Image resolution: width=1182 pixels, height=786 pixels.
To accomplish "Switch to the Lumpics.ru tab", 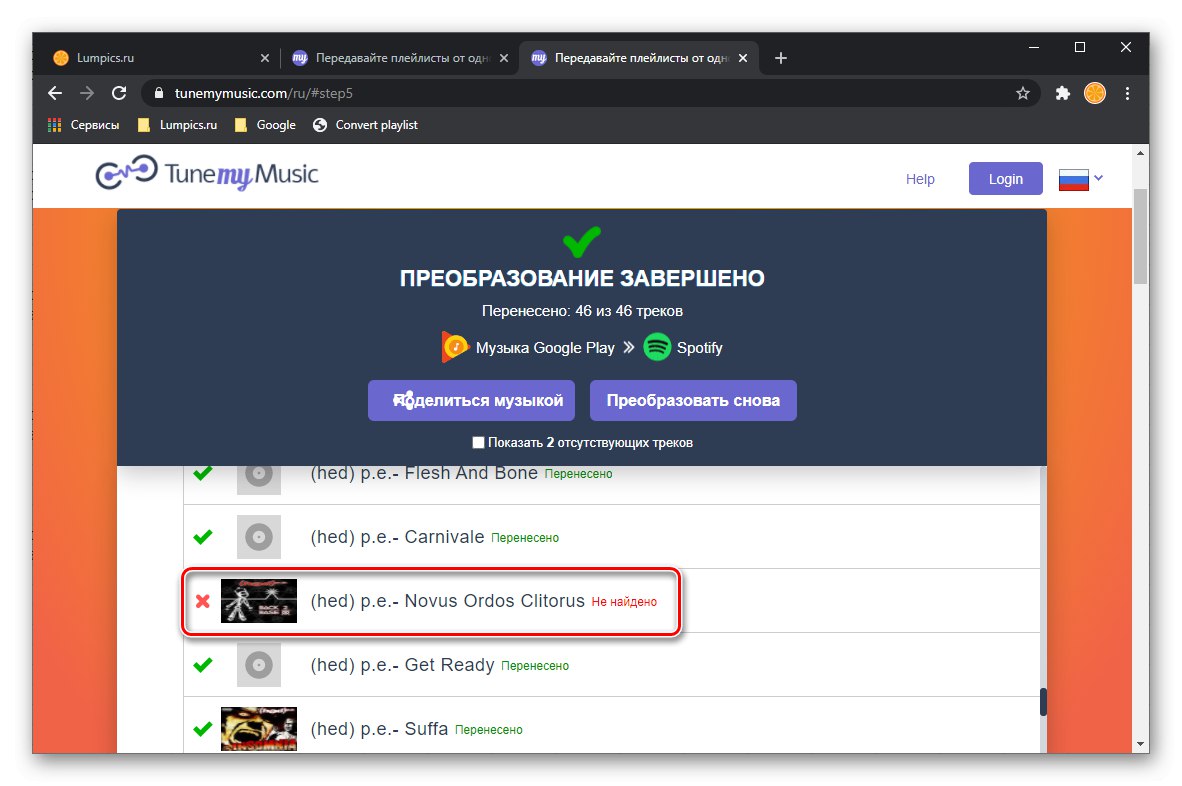I will [158, 58].
